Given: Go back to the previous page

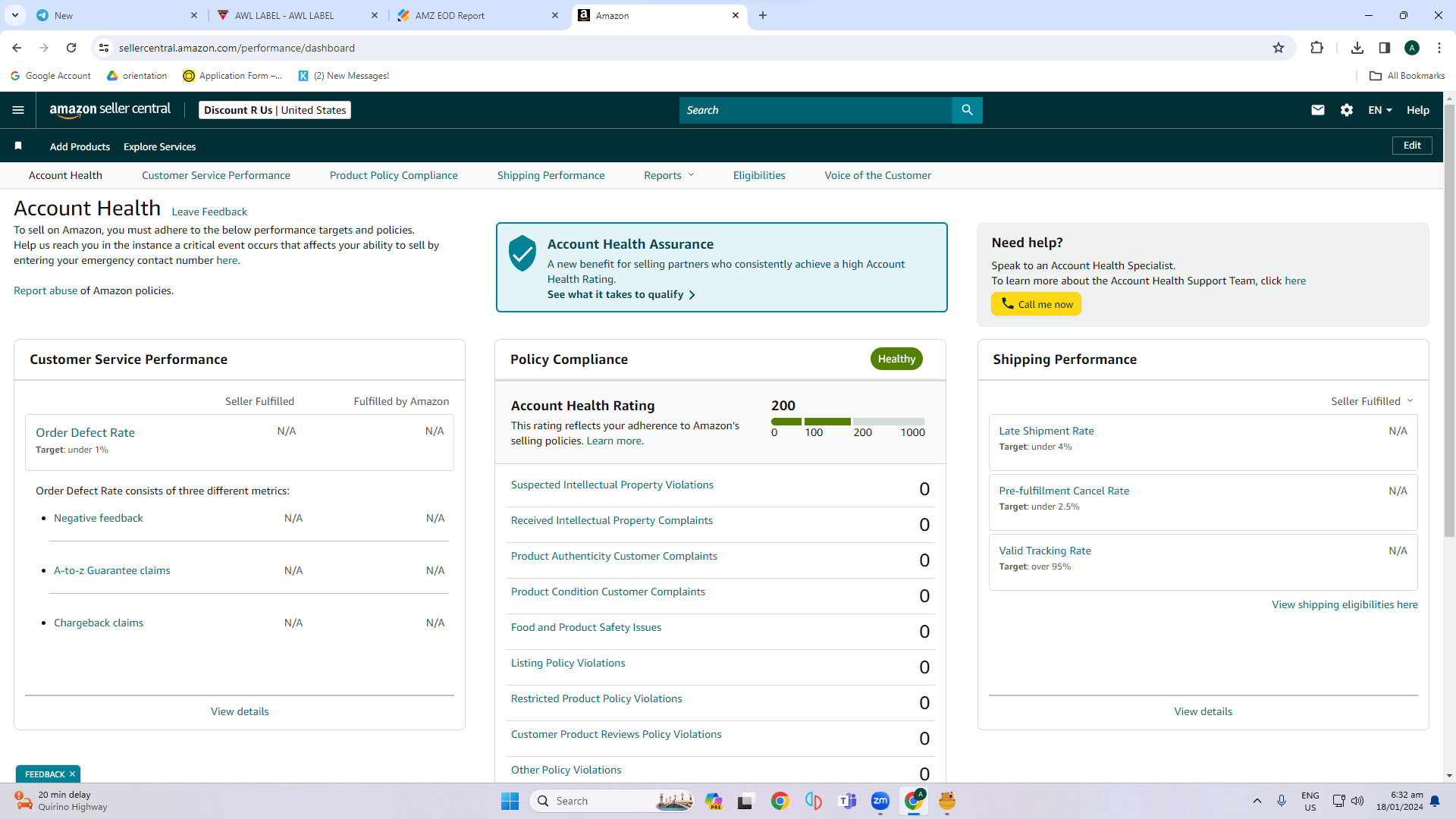Looking at the screenshot, I should coord(17,48).
